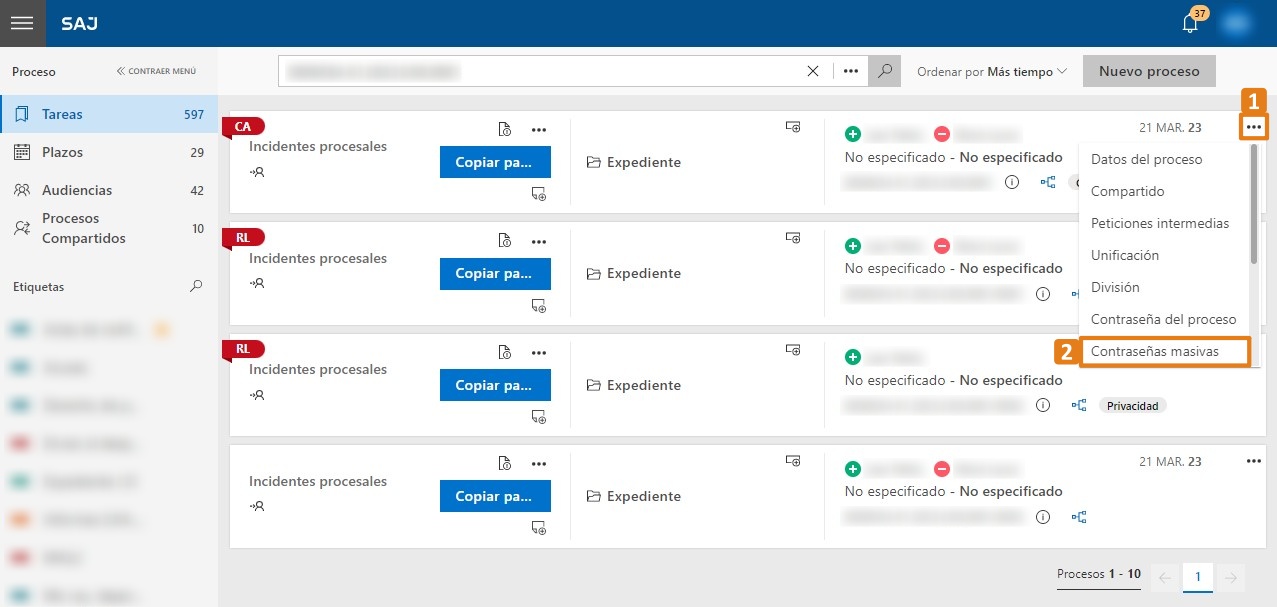The image size is (1277, 607).
Task: Open the three-dots menu of the last process card
Action: (x=1254, y=461)
